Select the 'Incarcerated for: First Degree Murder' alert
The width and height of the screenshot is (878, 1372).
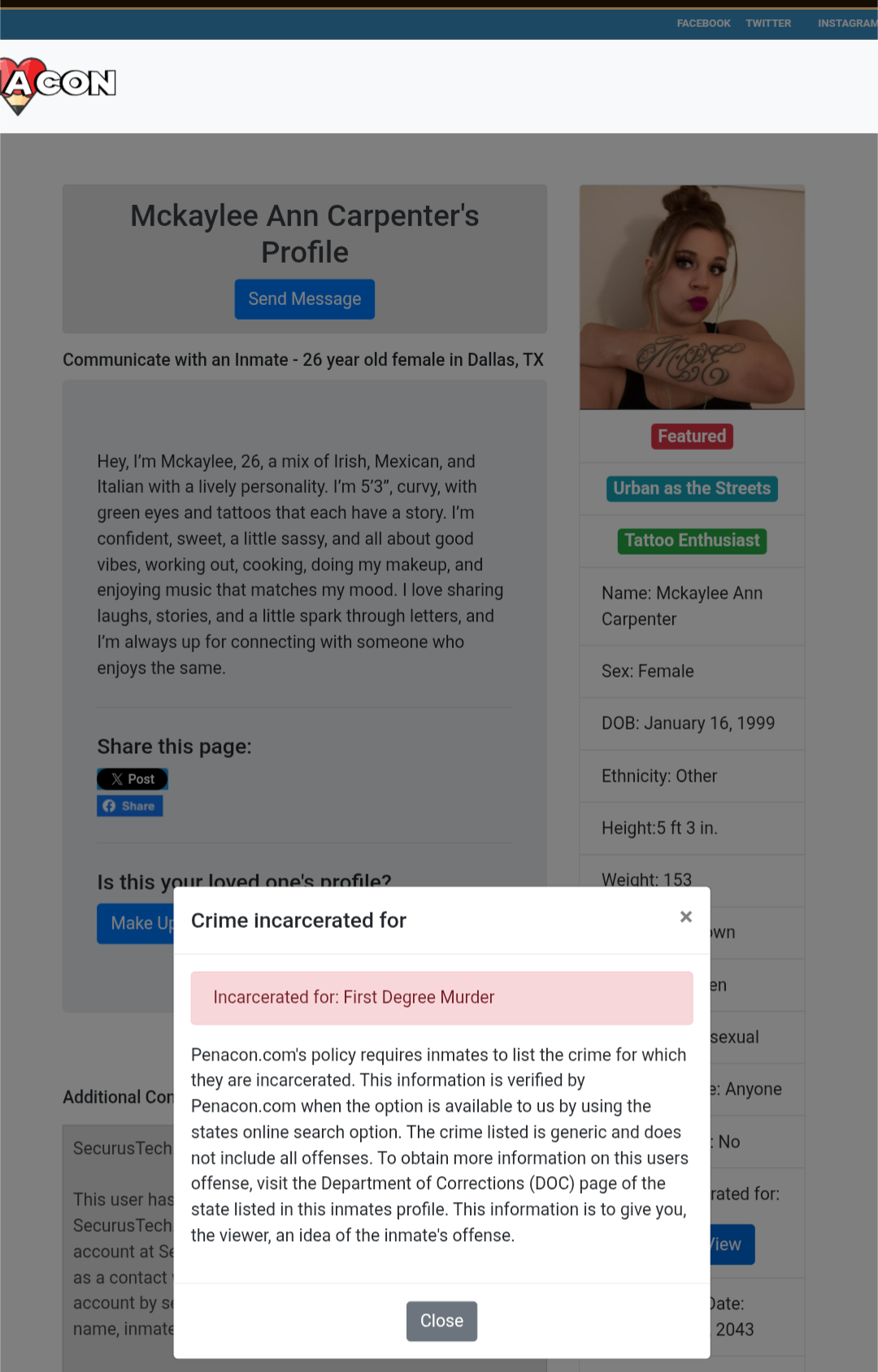[441, 998]
